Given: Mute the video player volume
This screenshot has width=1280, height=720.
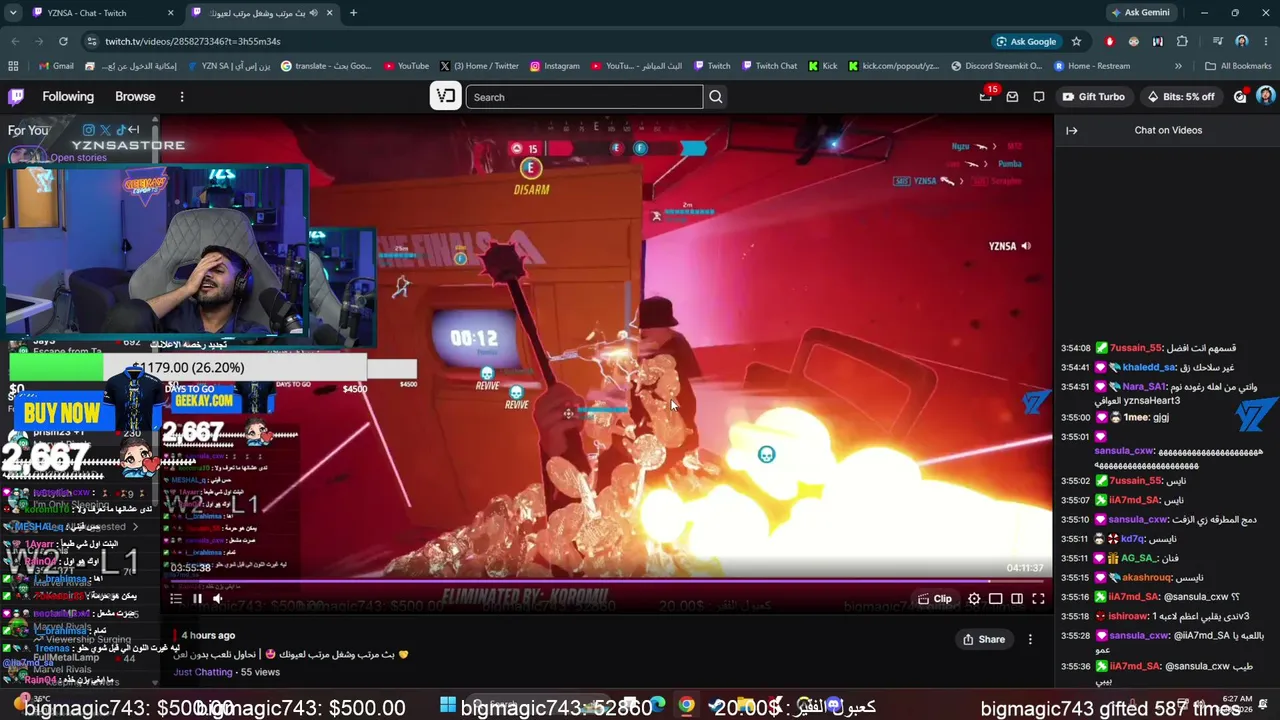Looking at the screenshot, I should 218,599.
